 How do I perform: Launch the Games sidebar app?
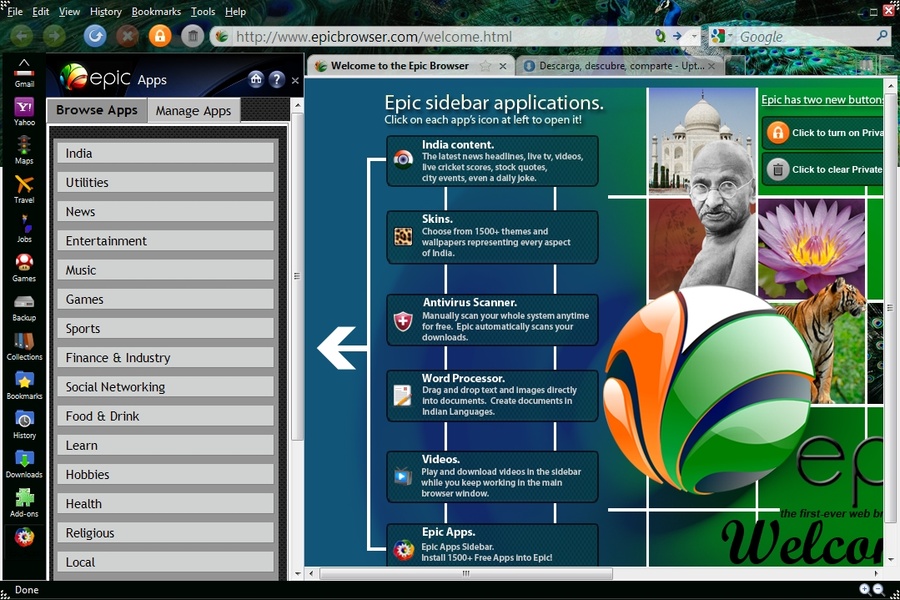tap(24, 263)
